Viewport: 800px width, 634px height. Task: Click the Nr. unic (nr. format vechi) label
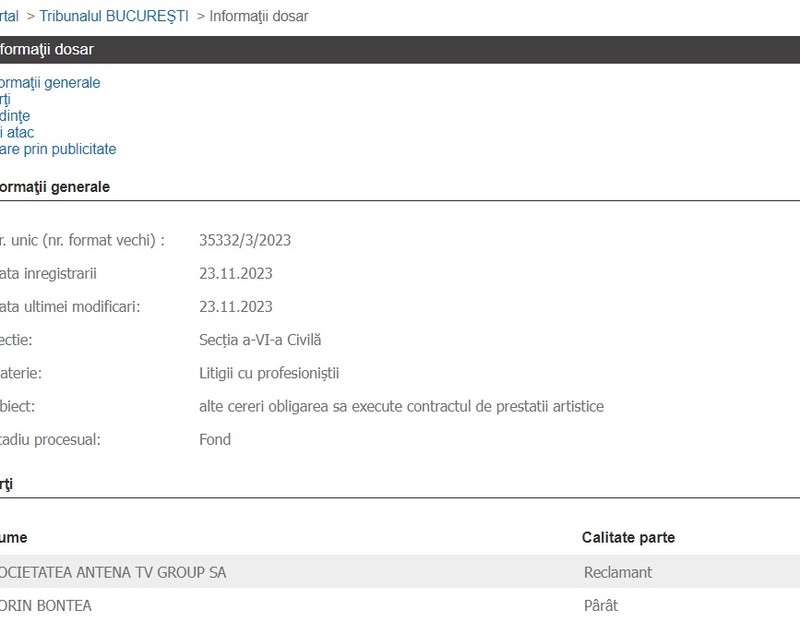[x=83, y=240]
